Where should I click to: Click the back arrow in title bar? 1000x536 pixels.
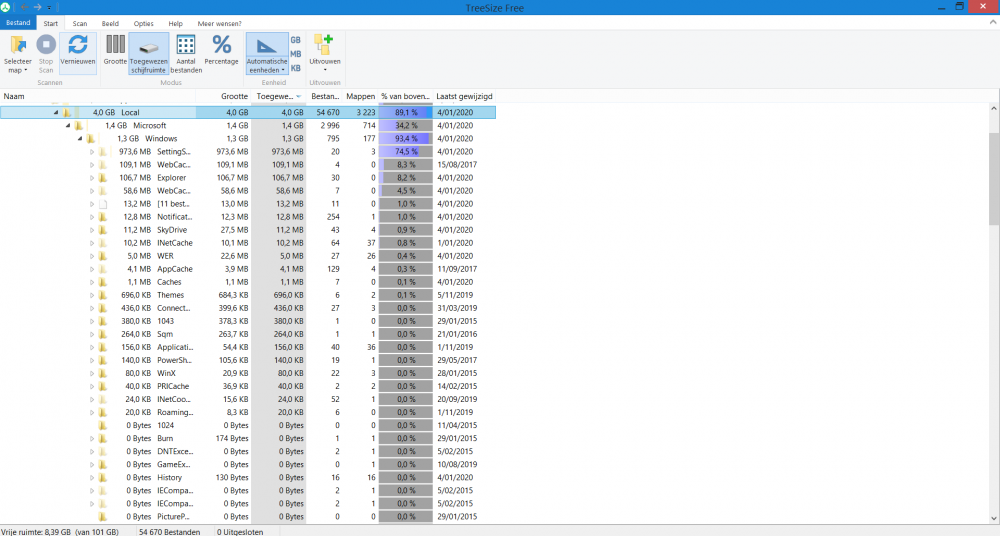pos(22,7)
